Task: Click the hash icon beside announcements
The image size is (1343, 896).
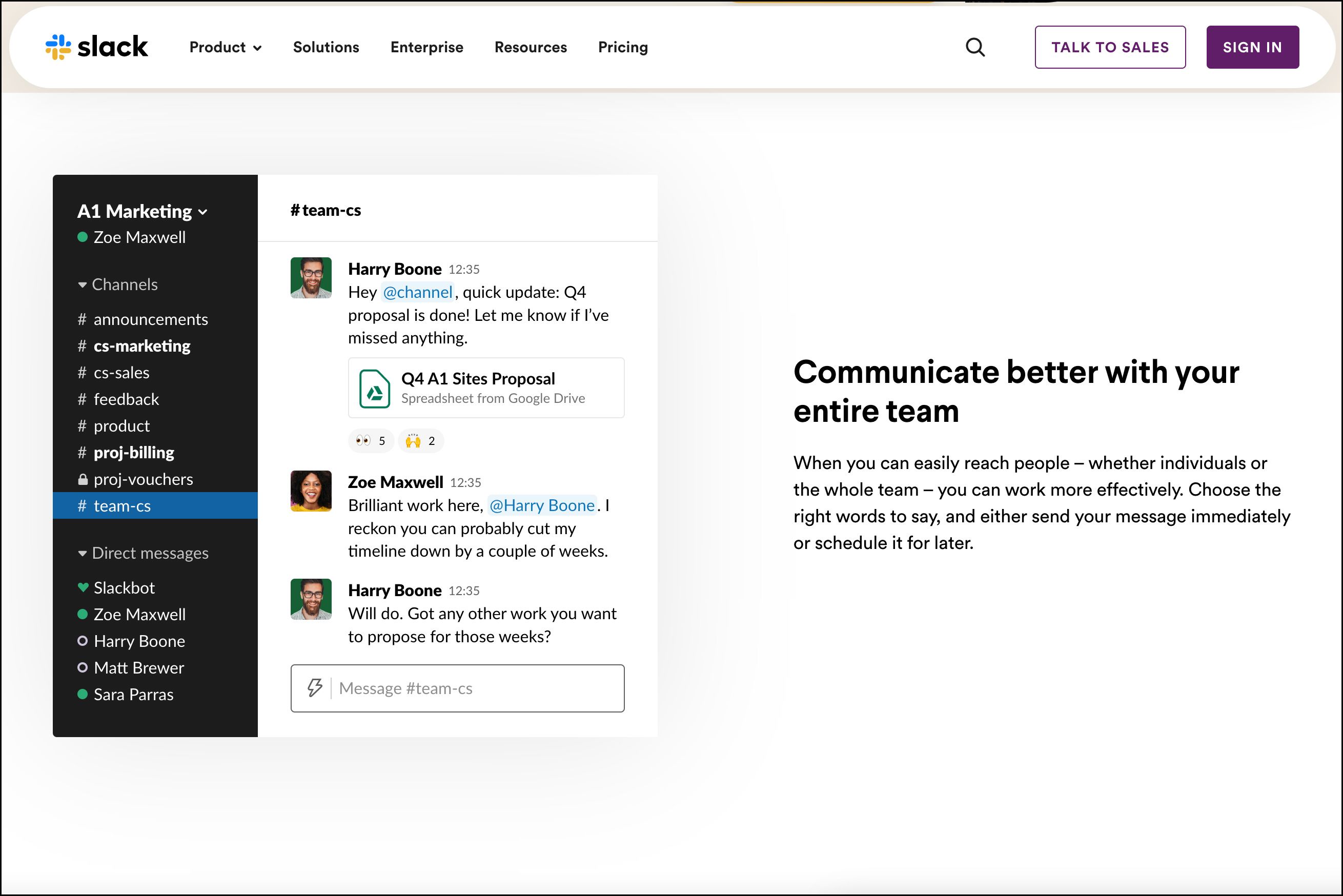Action: (x=83, y=319)
